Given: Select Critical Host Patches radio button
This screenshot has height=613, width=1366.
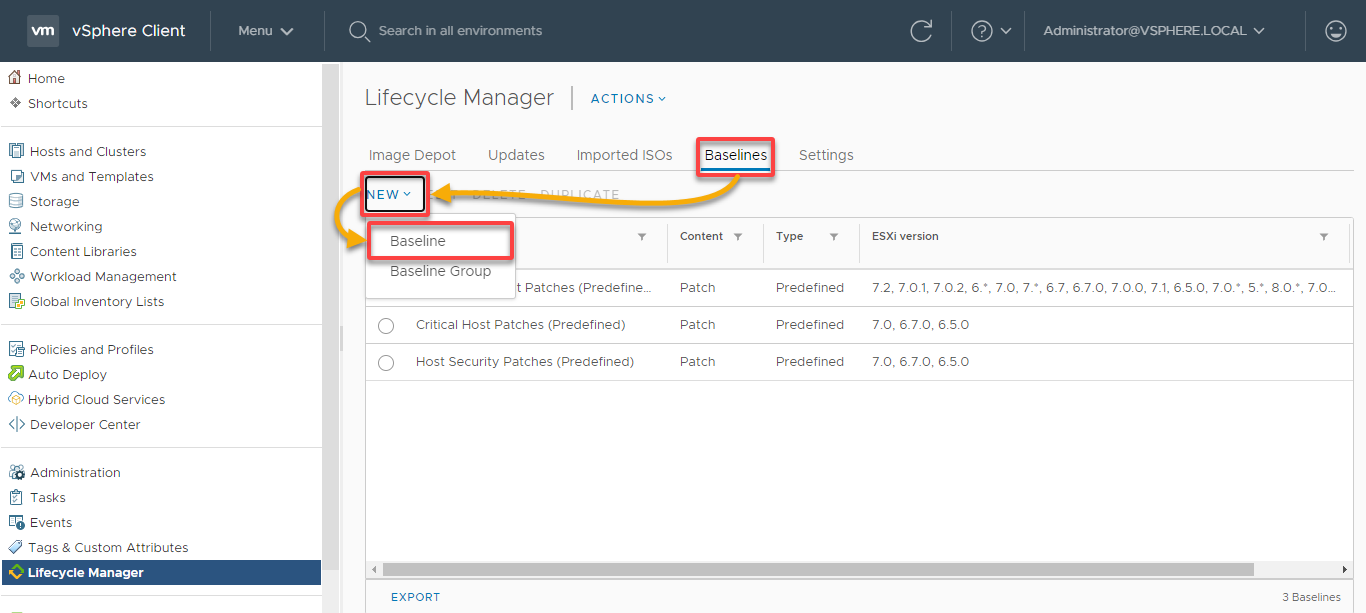Looking at the screenshot, I should coord(386,326).
